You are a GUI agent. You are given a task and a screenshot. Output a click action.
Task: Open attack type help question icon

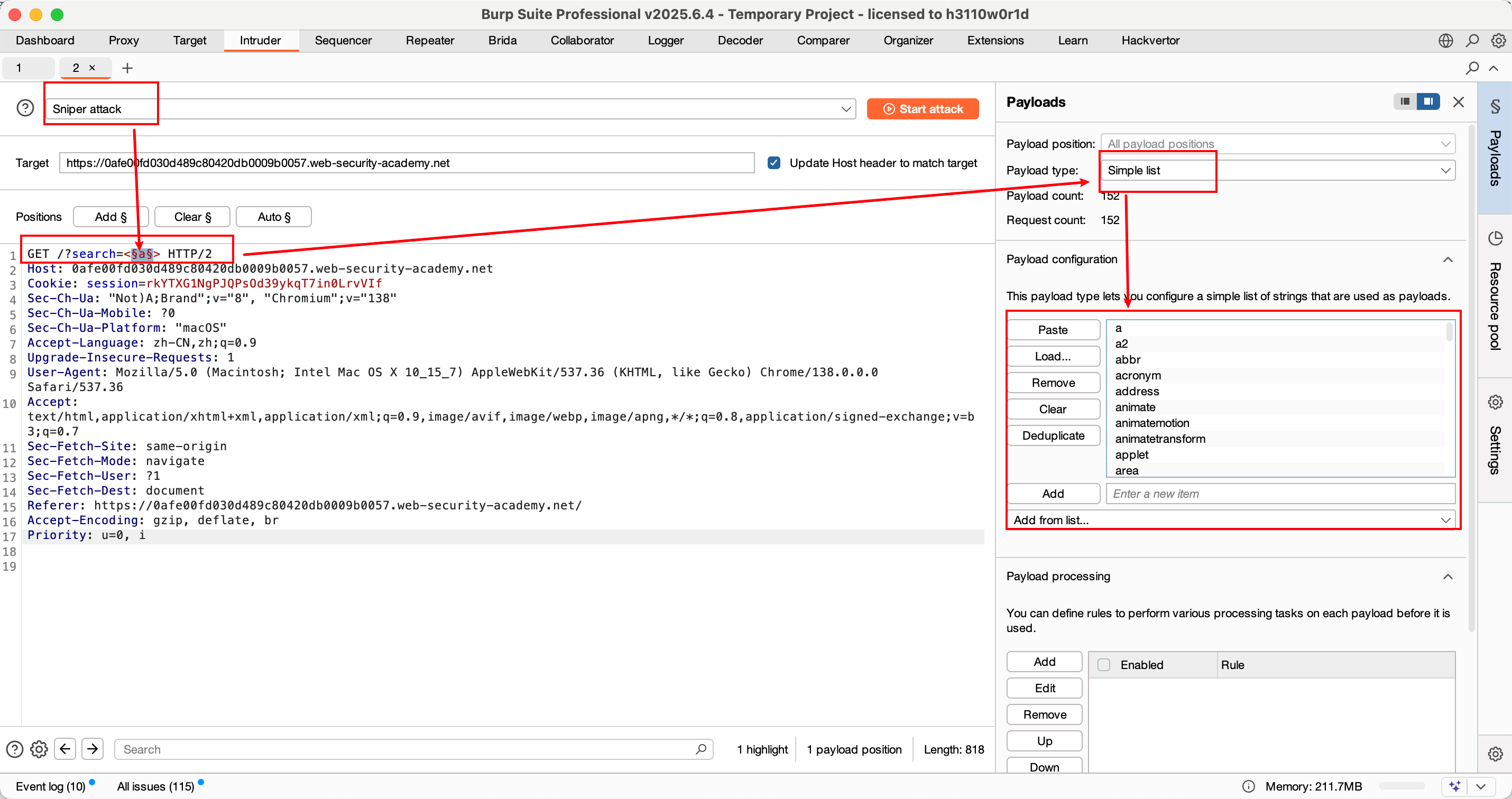click(25, 108)
